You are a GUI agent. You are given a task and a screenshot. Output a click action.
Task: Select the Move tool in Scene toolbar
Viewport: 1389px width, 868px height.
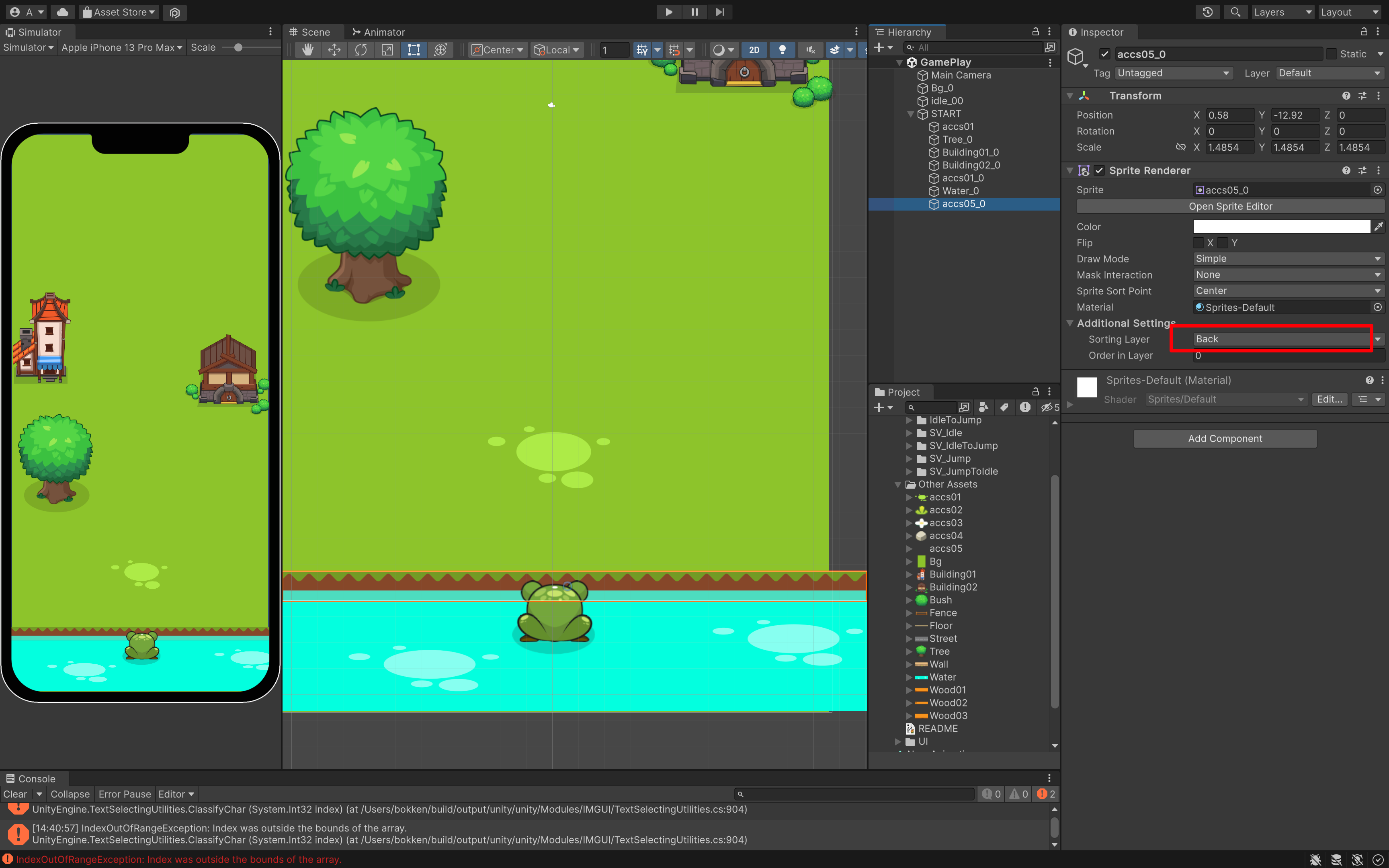tap(334, 50)
